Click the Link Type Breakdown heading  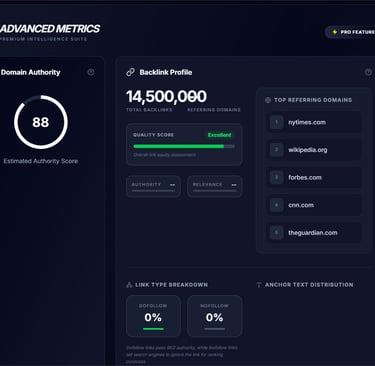tap(171, 285)
